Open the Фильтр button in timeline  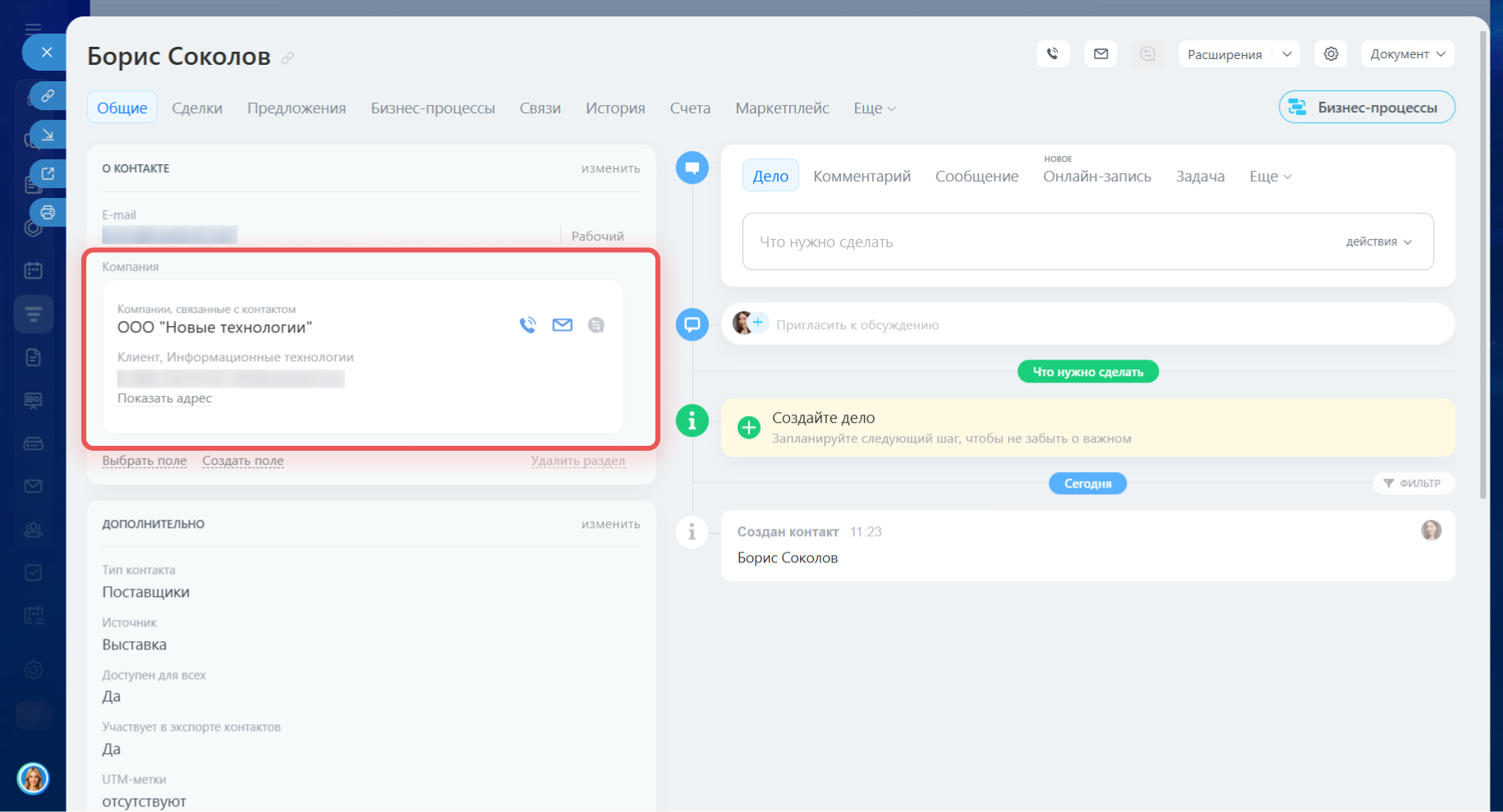coord(1413,484)
